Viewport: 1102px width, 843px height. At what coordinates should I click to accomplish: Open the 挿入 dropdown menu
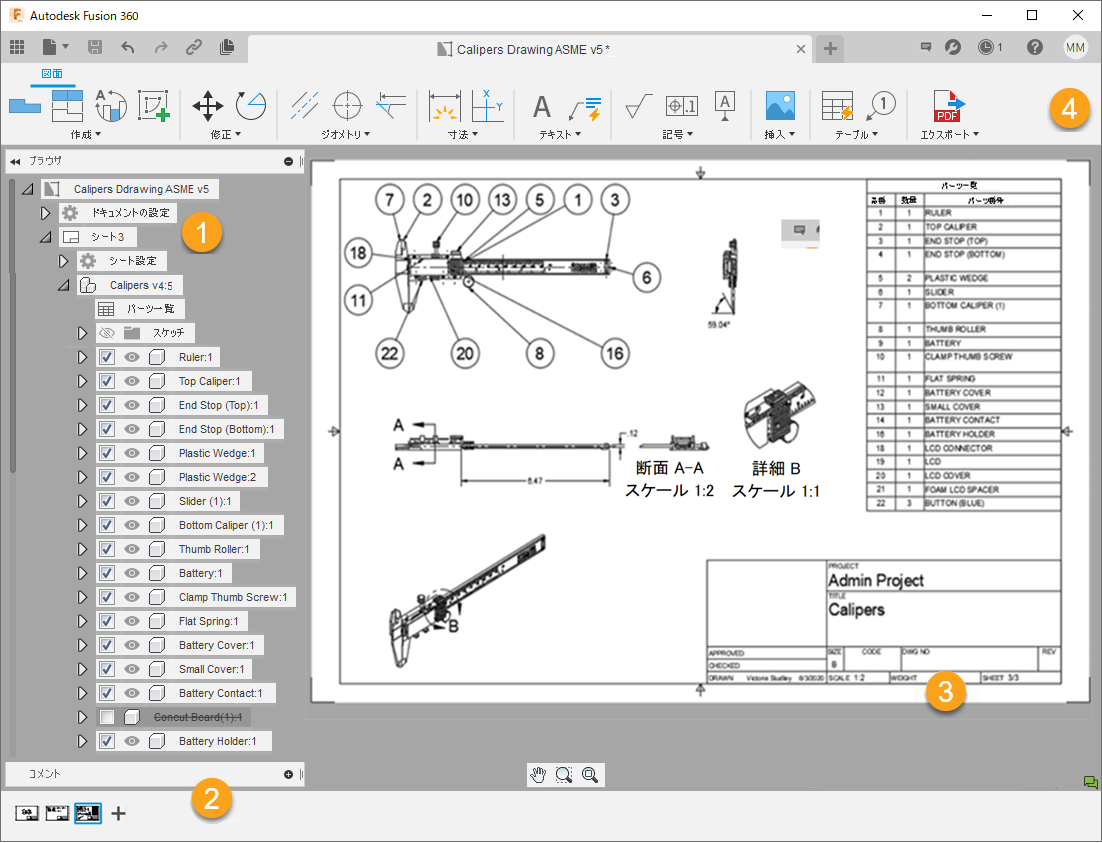[x=779, y=134]
